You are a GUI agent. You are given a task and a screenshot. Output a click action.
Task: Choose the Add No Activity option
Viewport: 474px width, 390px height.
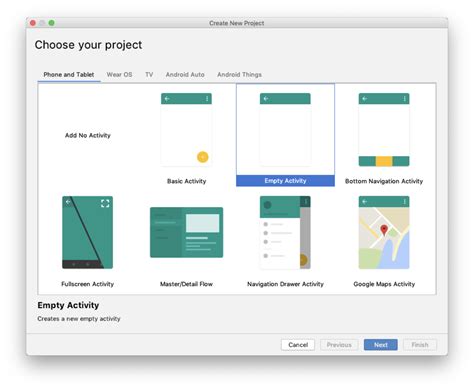pos(88,135)
